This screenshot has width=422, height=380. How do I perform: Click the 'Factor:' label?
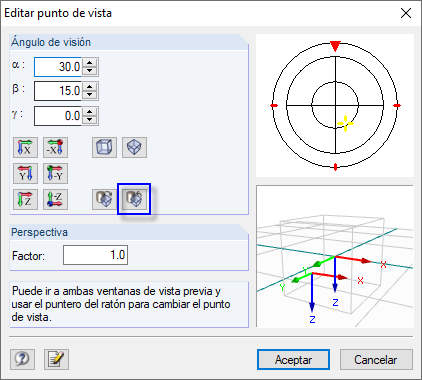[28, 256]
